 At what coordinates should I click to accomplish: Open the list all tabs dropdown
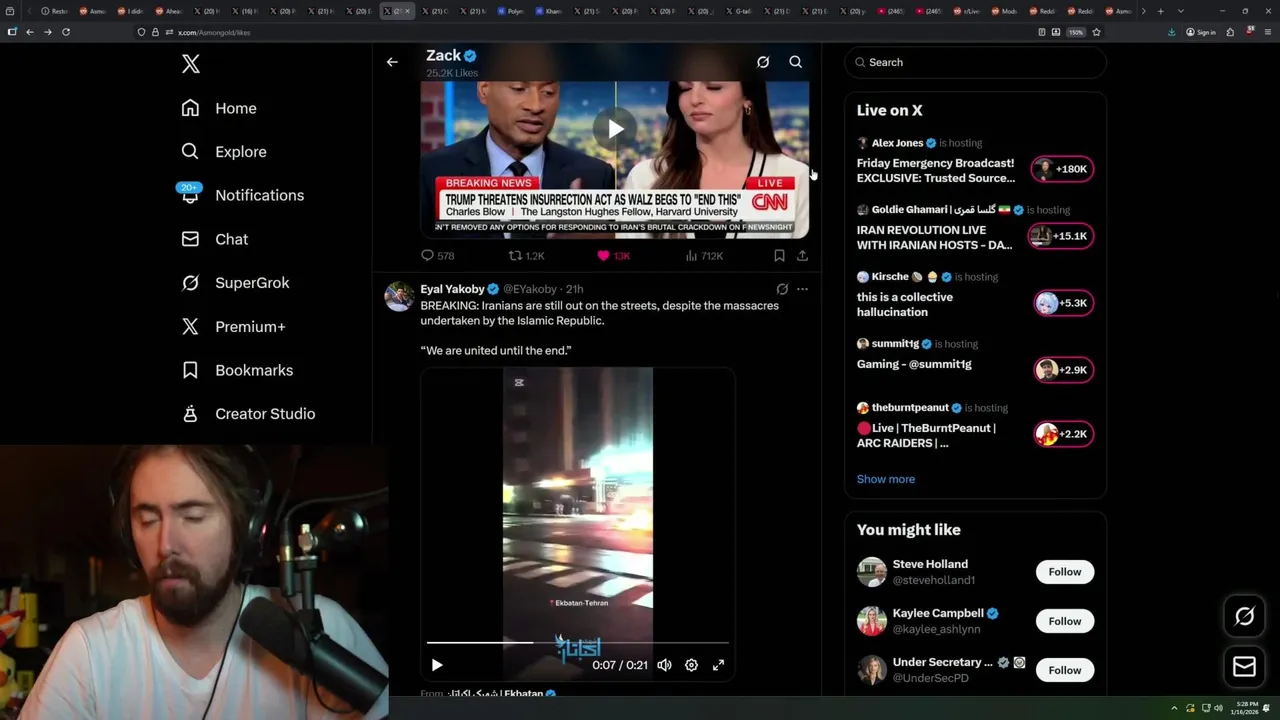(1180, 11)
